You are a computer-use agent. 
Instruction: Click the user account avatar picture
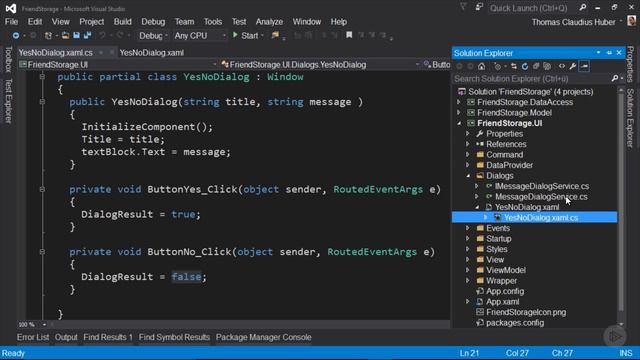point(631,20)
